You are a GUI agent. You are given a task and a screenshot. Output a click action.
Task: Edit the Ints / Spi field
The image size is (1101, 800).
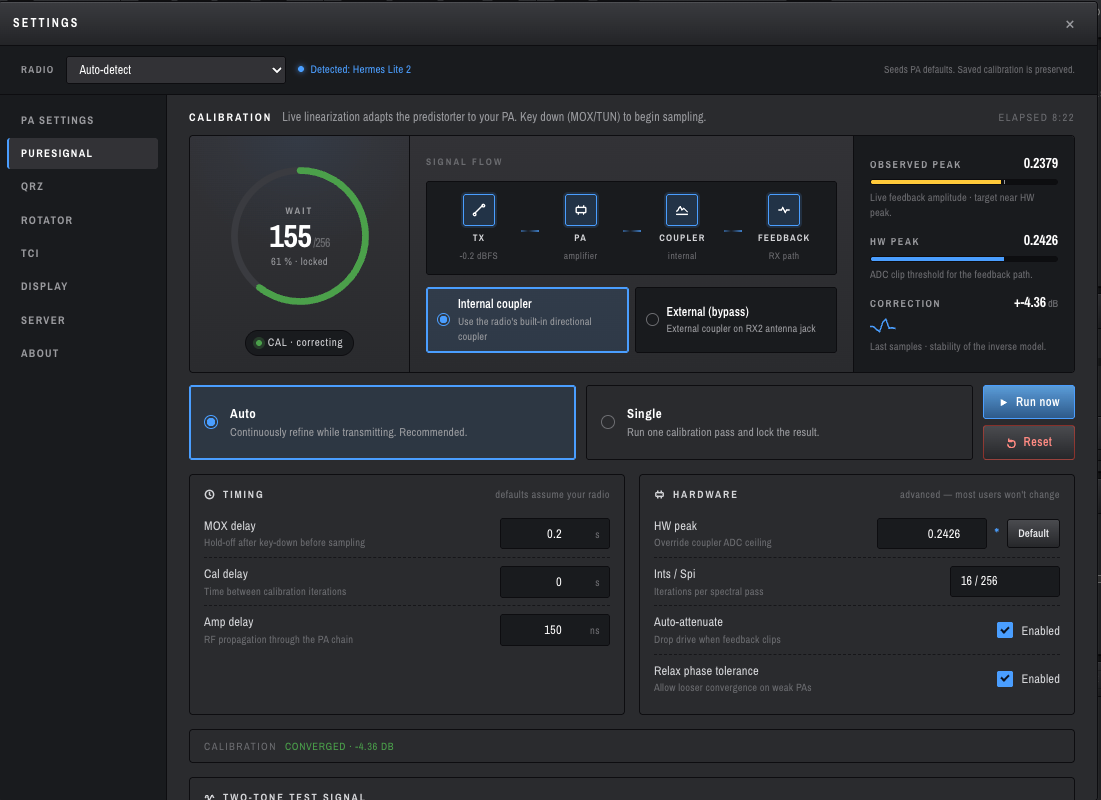pos(1004,582)
